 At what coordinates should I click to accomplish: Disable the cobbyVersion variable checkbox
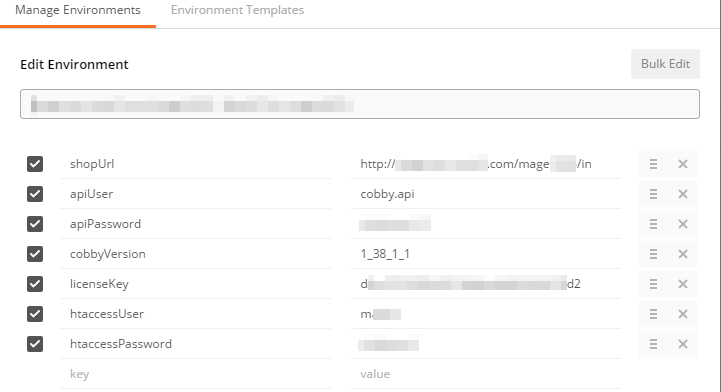pyautogui.click(x=35, y=254)
